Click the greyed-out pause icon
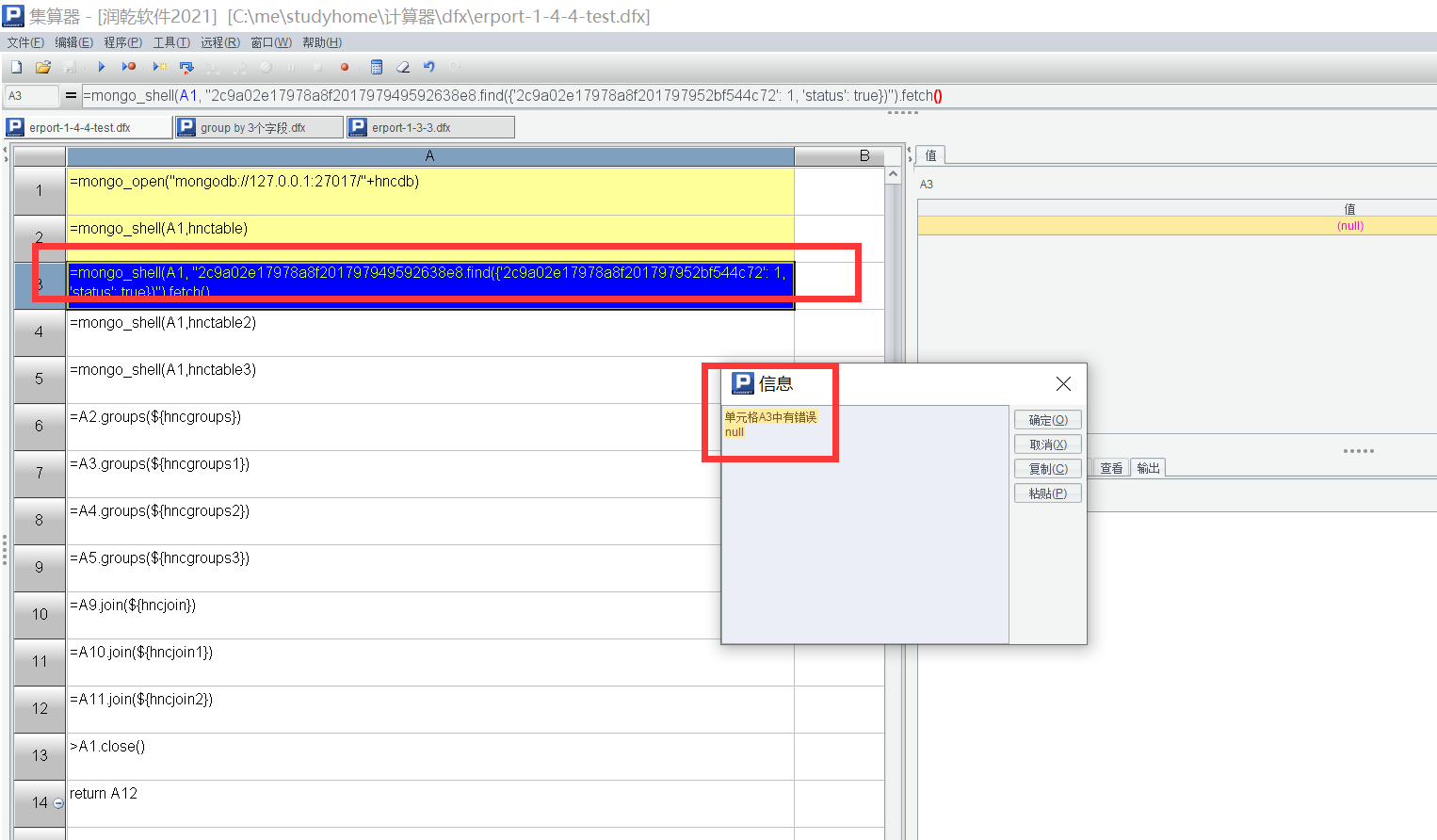The height and width of the screenshot is (840, 1437). pyautogui.click(x=291, y=67)
